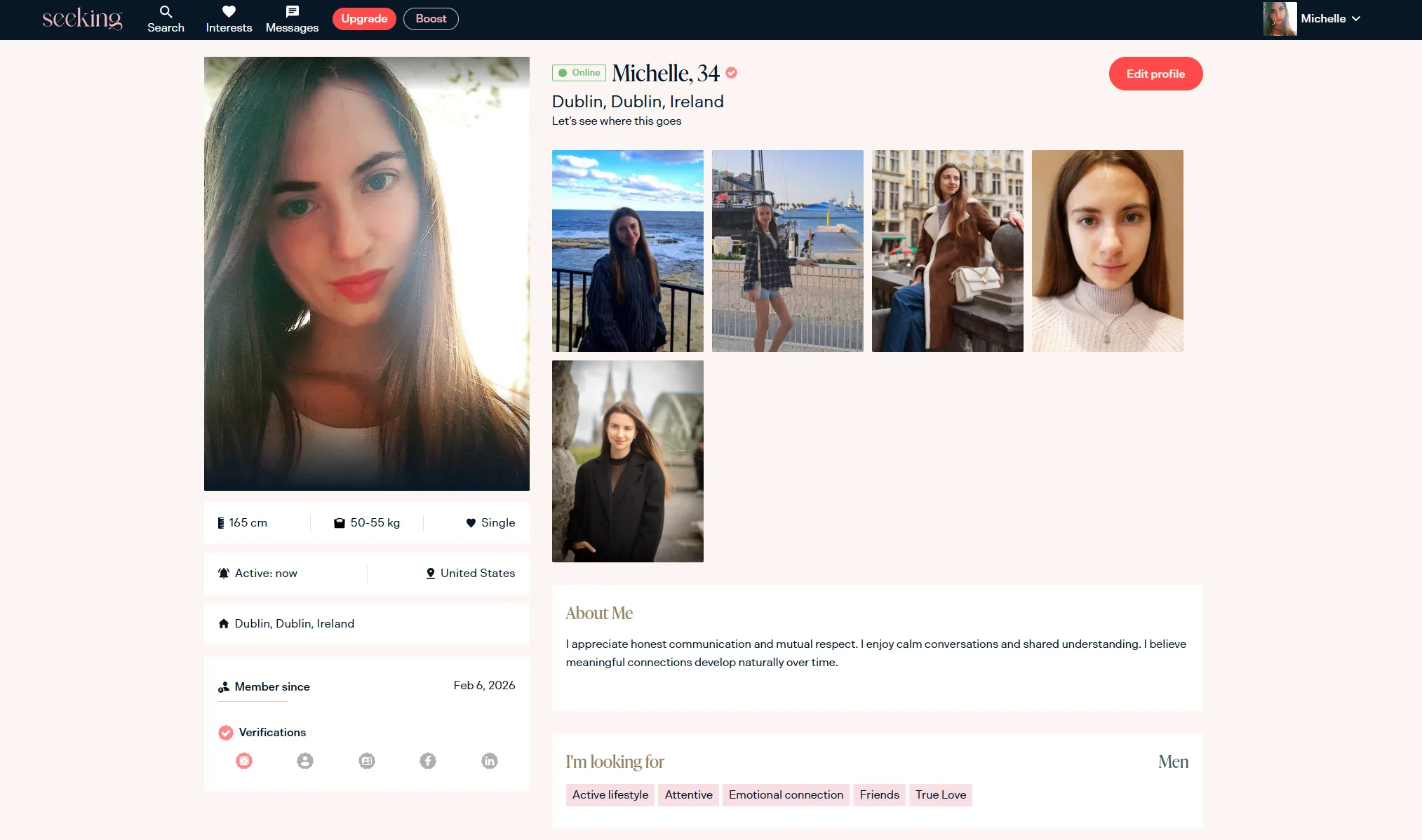The image size is (1422, 840).
Task: Click the Edit profile button
Action: [x=1155, y=74]
